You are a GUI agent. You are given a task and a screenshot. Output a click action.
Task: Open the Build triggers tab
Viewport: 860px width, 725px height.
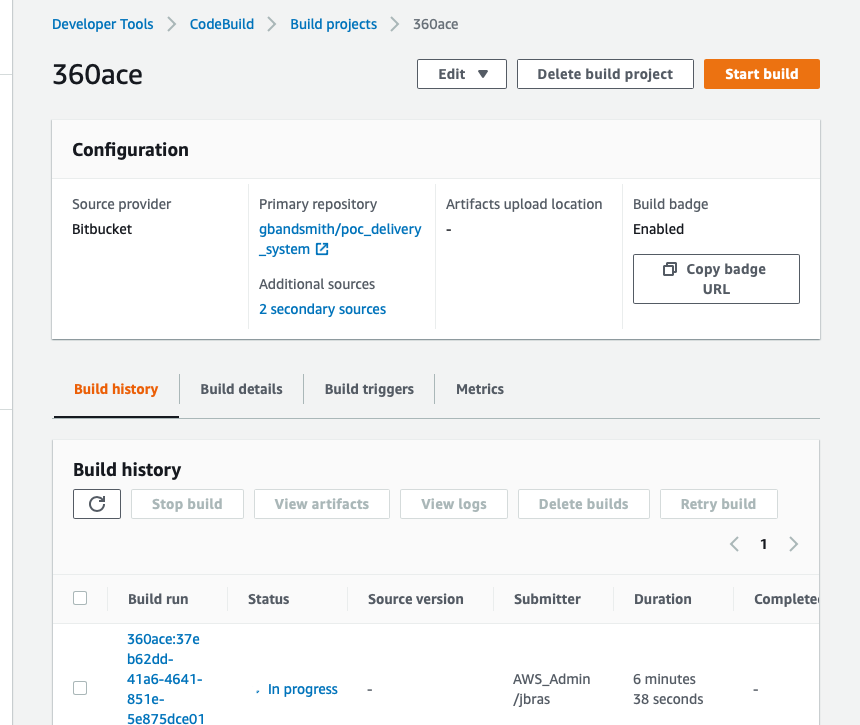click(369, 389)
